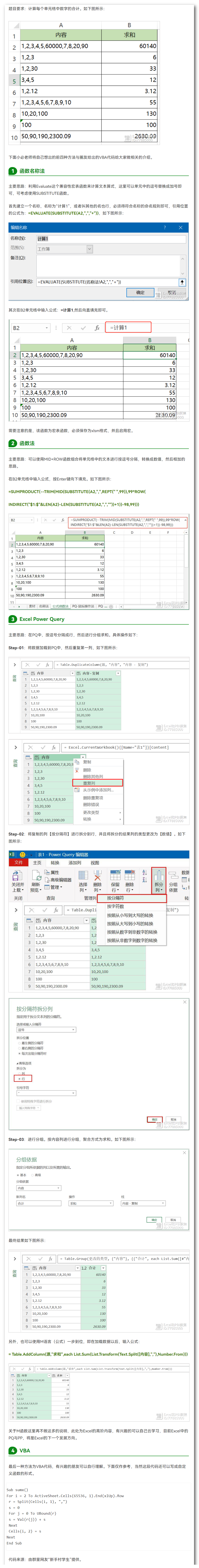Click 取消 in the 按分隔符拆分列 dialog
Viewport: 199px width, 1568px height.
[173, 1119]
